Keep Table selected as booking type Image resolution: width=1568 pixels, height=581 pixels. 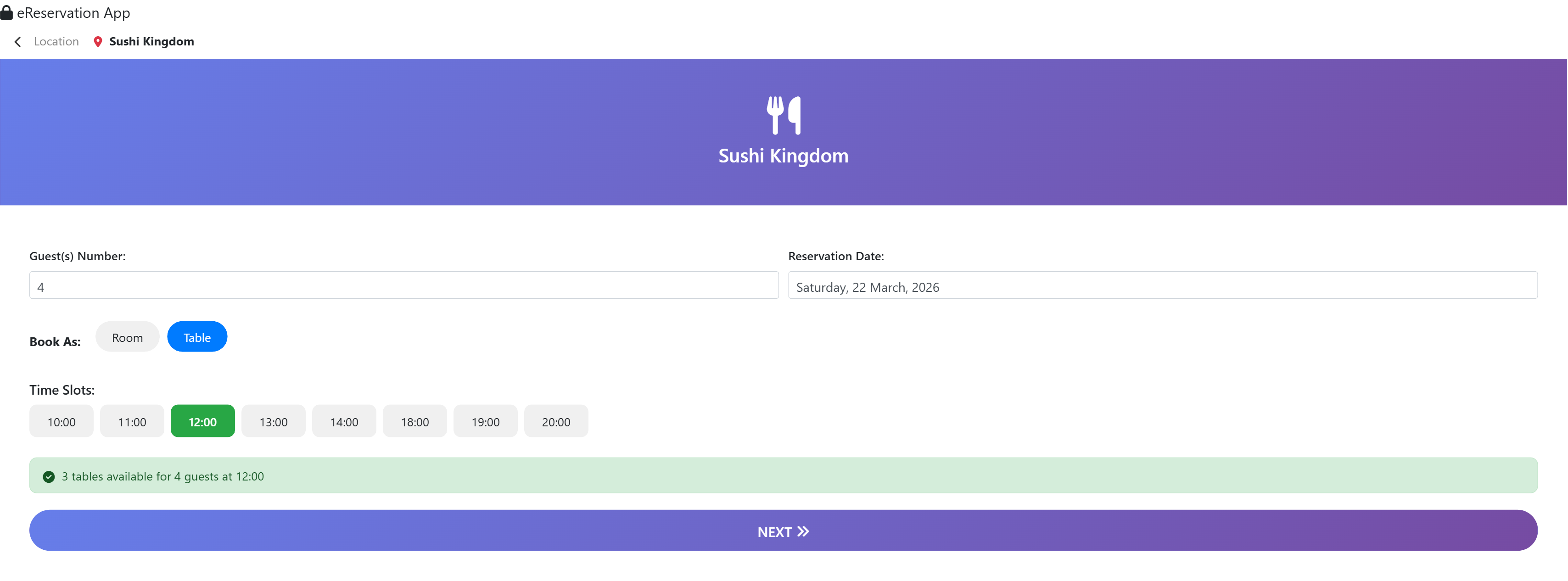(x=196, y=336)
